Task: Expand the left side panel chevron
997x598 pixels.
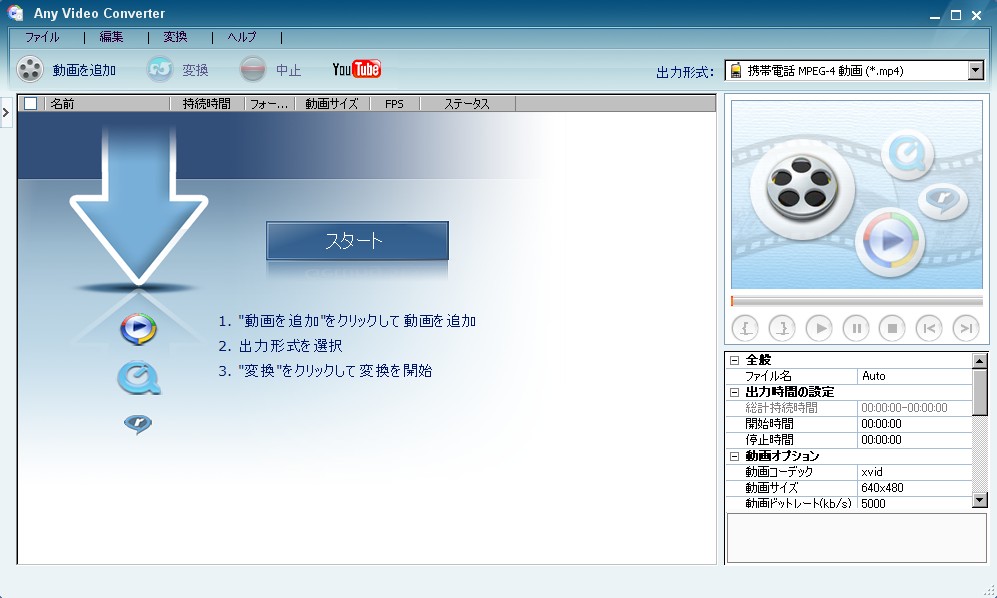Action: (x=6, y=113)
